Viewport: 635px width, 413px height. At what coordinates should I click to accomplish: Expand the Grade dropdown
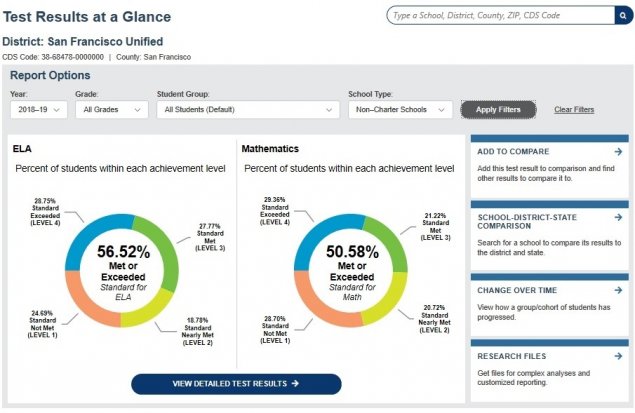111,109
